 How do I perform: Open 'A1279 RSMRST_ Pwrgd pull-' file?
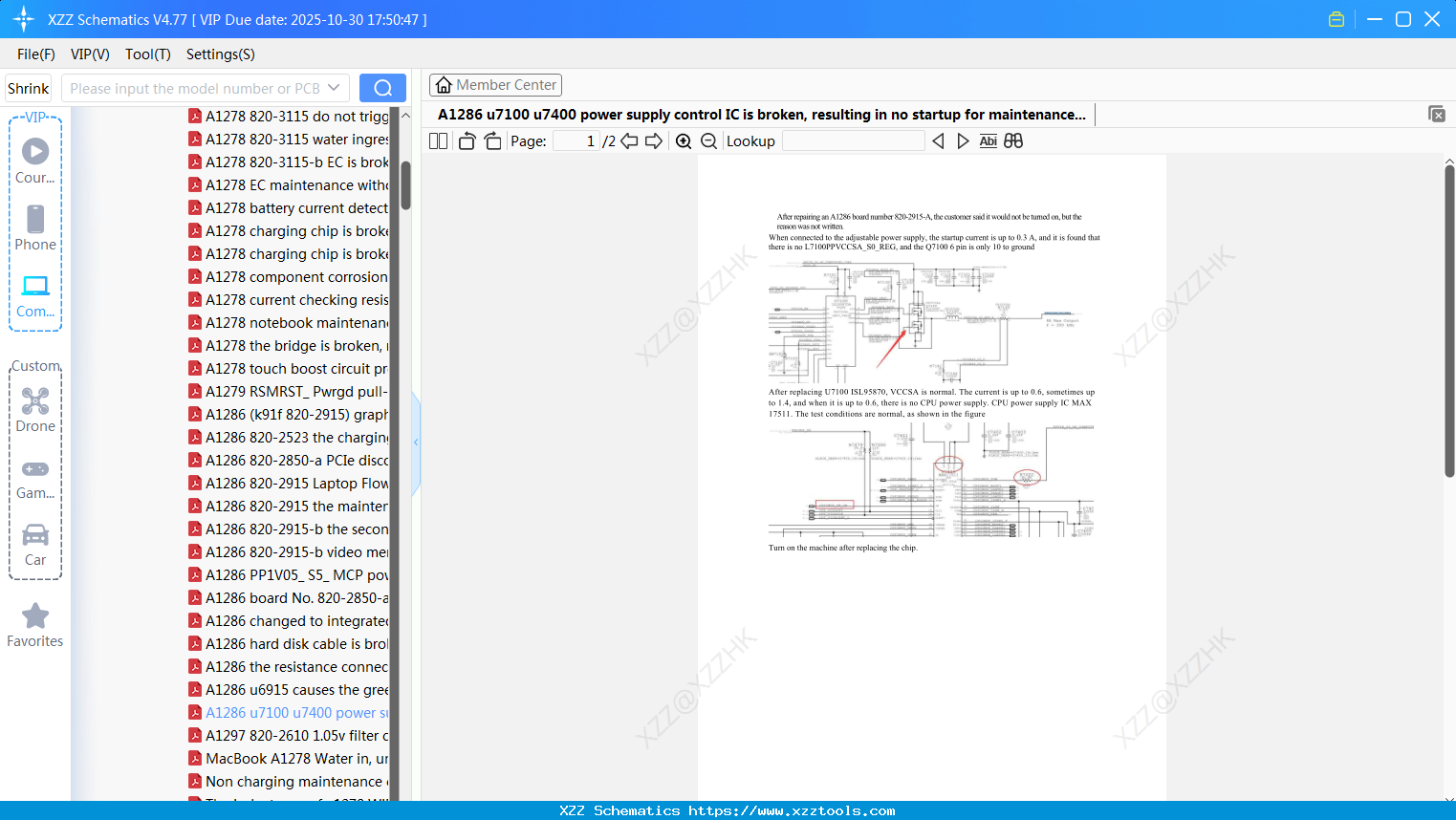[x=288, y=391]
